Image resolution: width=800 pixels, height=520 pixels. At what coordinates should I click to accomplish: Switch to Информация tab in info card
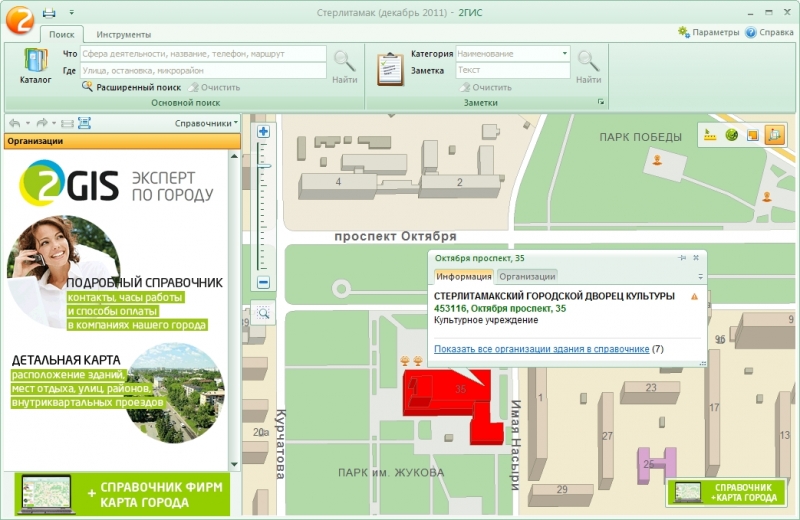tap(463, 276)
